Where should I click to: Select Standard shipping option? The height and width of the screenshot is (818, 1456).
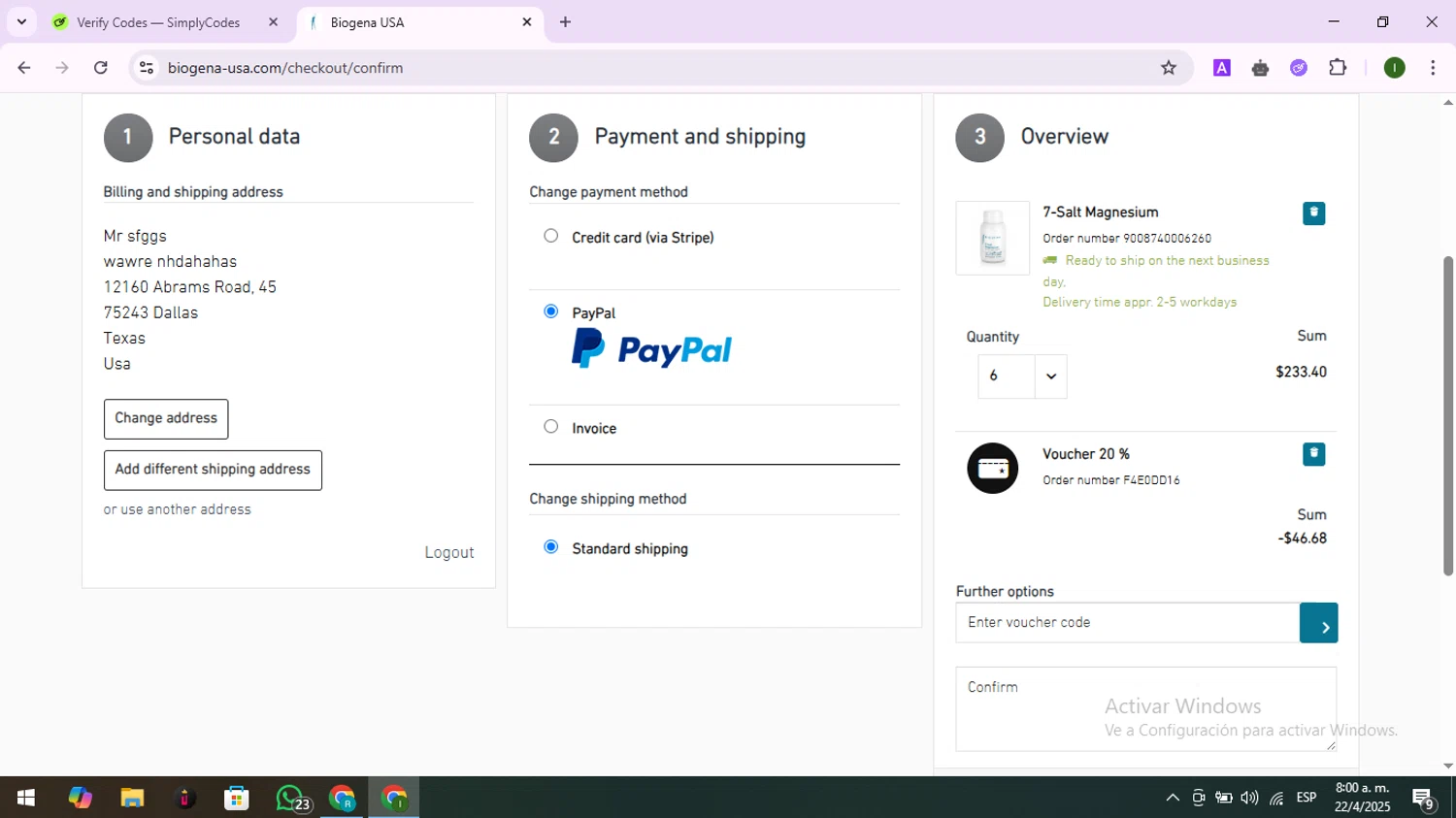tap(551, 547)
